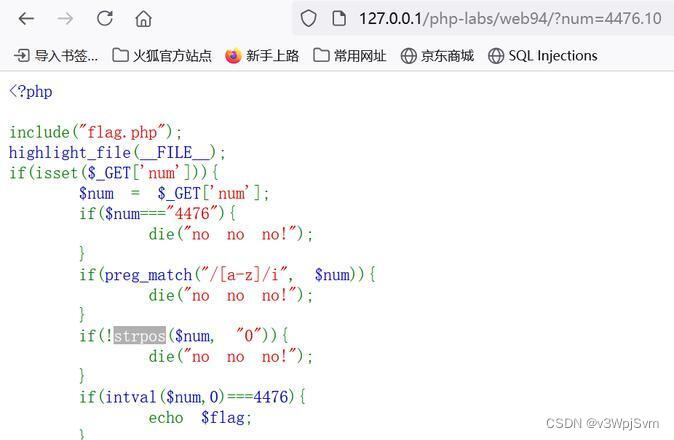
Task: Click the echo $flag line
Action: coord(200,417)
